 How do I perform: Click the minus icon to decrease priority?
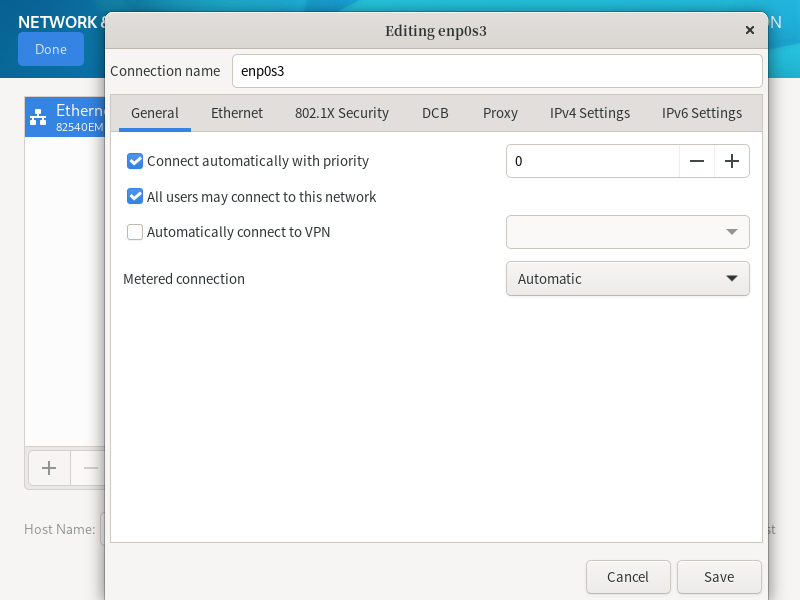point(697,161)
